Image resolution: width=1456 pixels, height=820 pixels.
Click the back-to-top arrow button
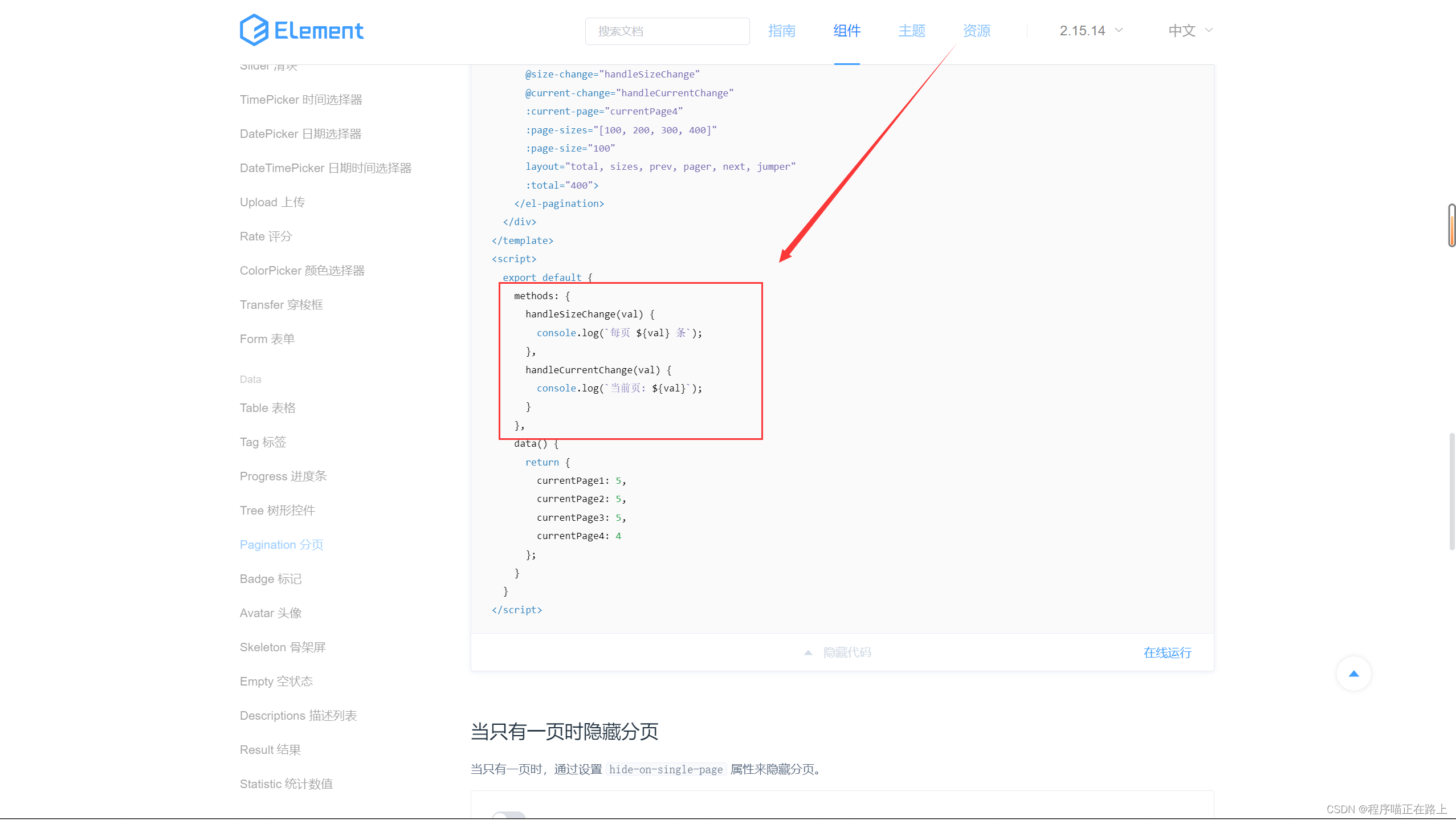(x=1353, y=674)
